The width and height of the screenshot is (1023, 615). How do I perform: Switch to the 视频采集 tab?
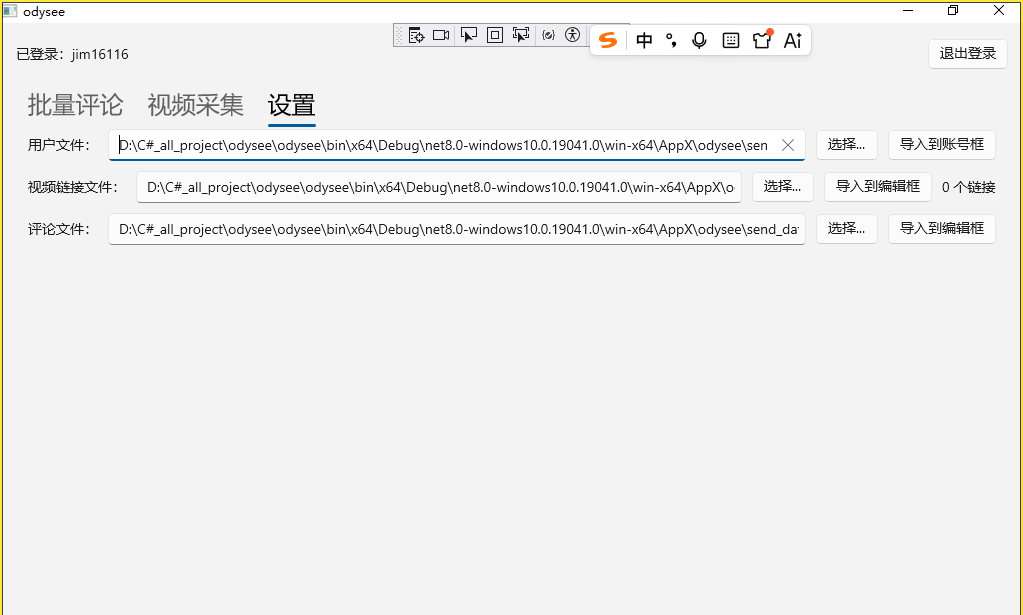coord(195,105)
